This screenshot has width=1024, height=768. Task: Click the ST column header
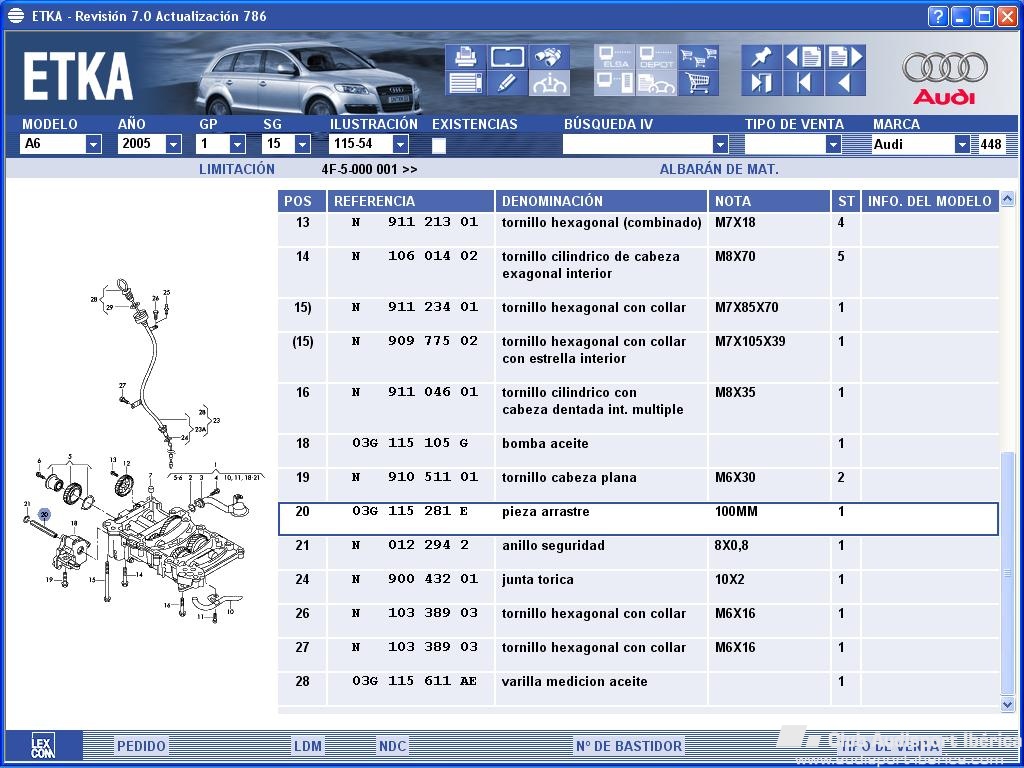tap(846, 201)
